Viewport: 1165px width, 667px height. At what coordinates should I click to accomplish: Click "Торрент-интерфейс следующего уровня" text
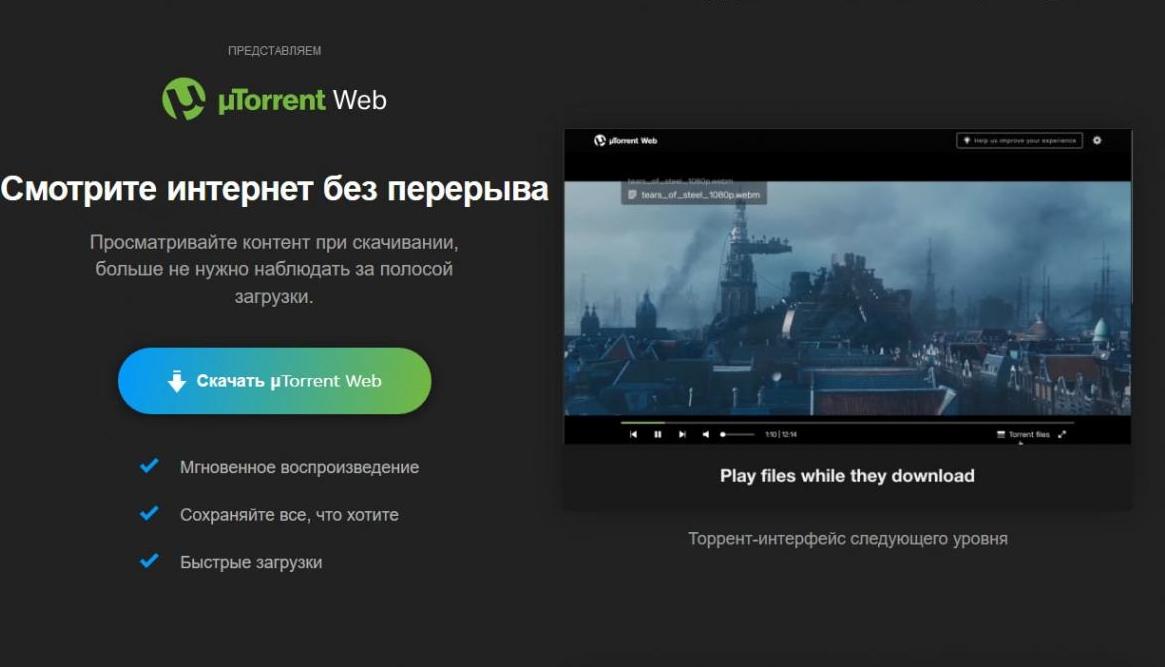click(x=848, y=539)
